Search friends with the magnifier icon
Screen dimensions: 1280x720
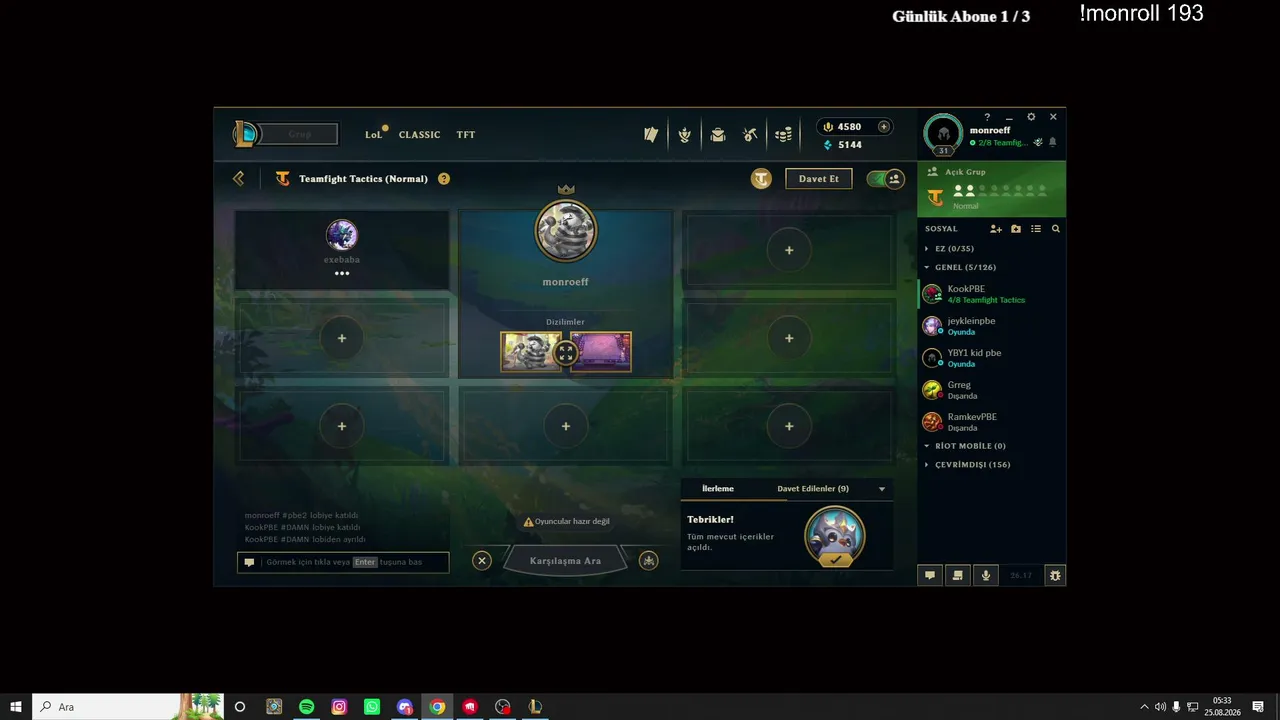pyautogui.click(x=1055, y=229)
